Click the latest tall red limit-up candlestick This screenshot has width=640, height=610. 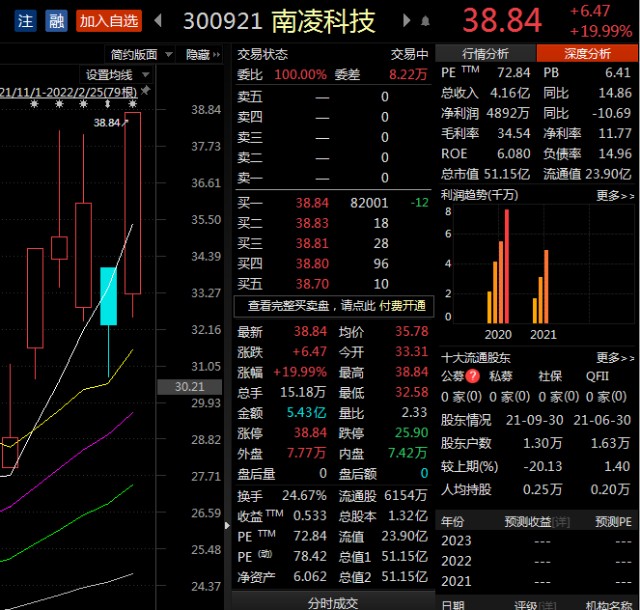tap(133, 203)
